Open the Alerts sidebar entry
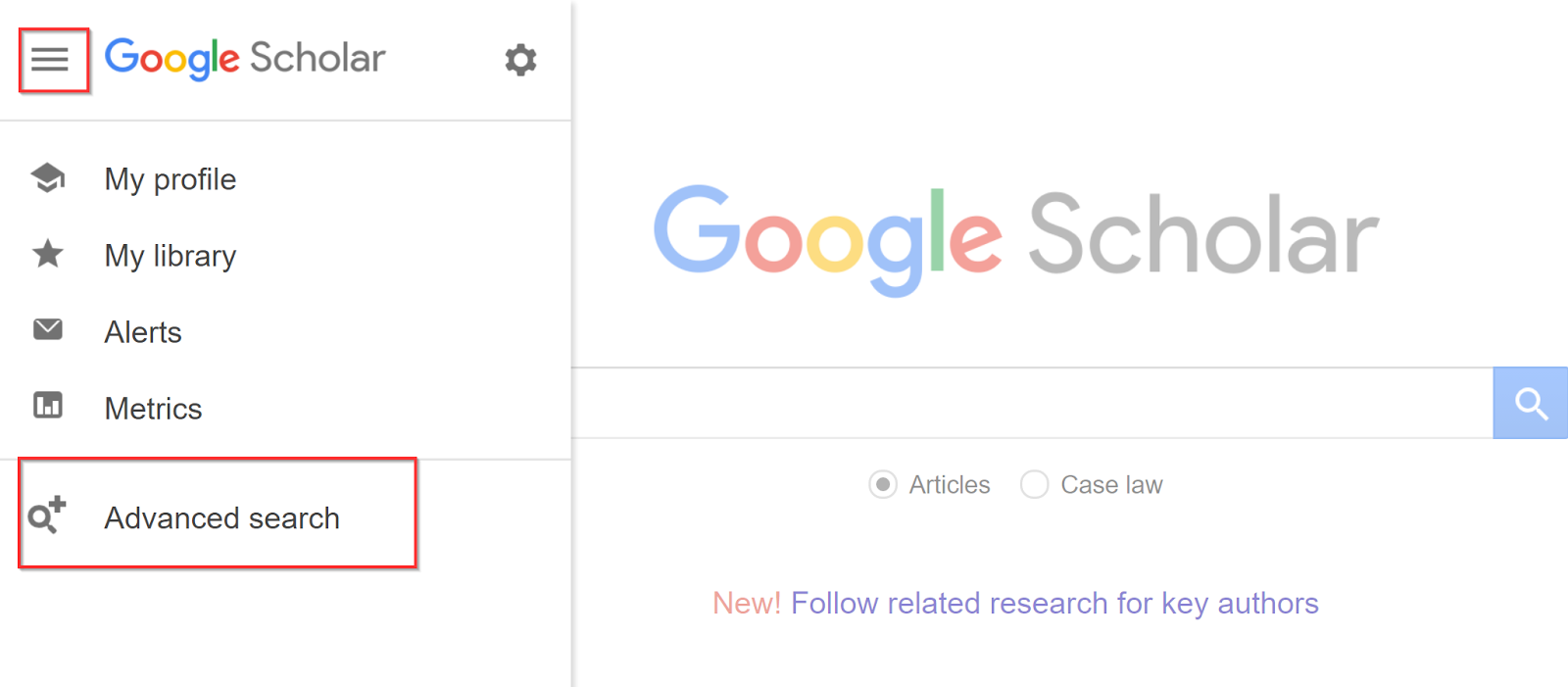This screenshot has width=1568, height=687. pyautogui.click(x=142, y=331)
